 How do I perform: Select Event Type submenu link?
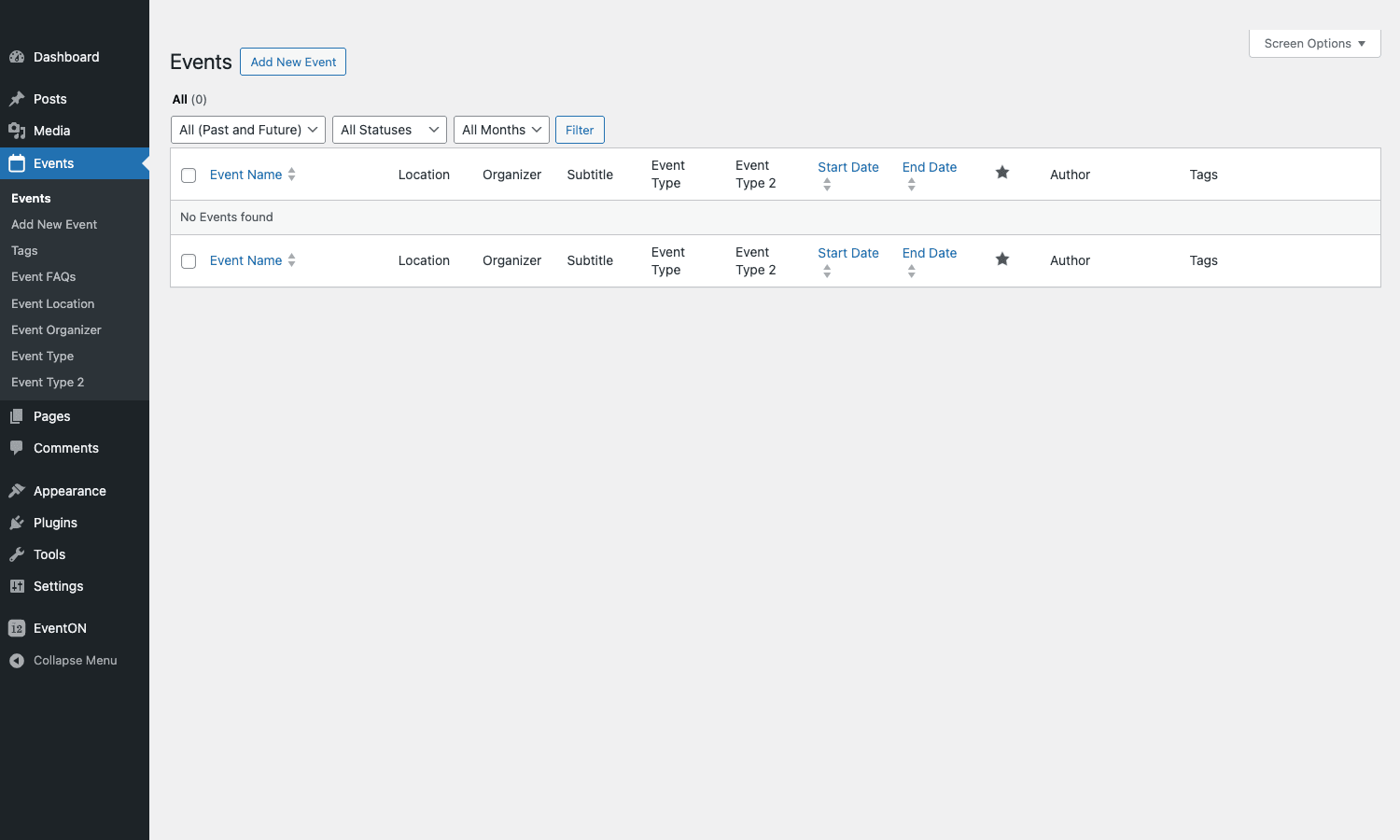(x=43, y=356)
